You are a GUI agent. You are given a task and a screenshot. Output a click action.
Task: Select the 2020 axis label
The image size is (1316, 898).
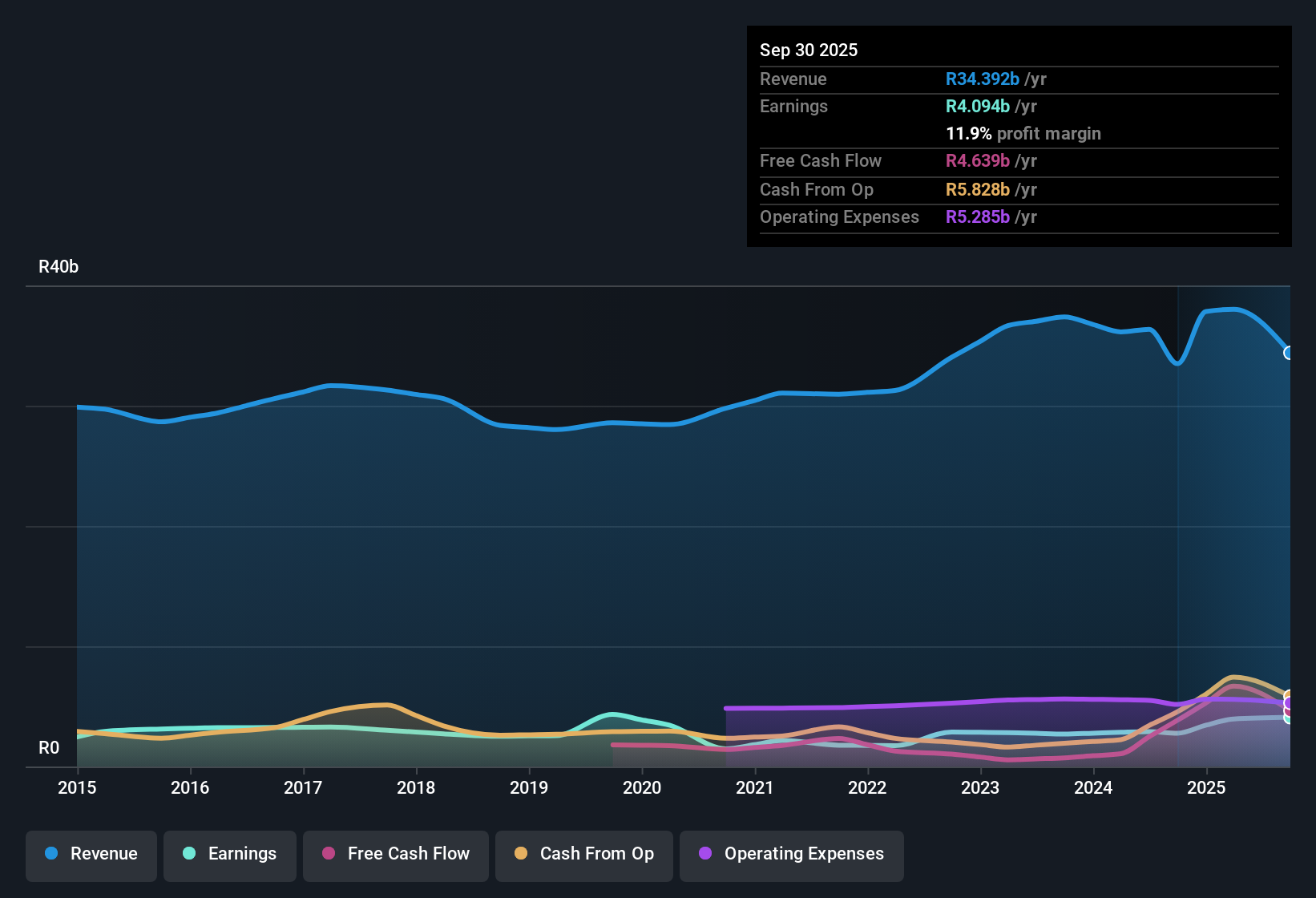point(641,788)
